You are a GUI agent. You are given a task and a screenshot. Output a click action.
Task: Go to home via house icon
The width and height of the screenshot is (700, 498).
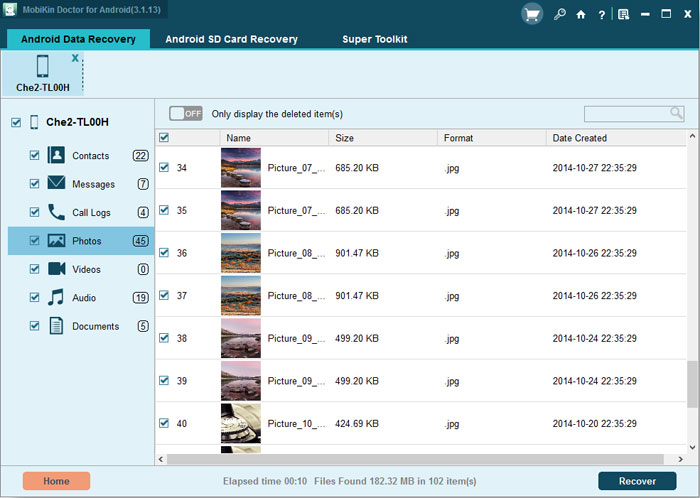pos(581,15)
